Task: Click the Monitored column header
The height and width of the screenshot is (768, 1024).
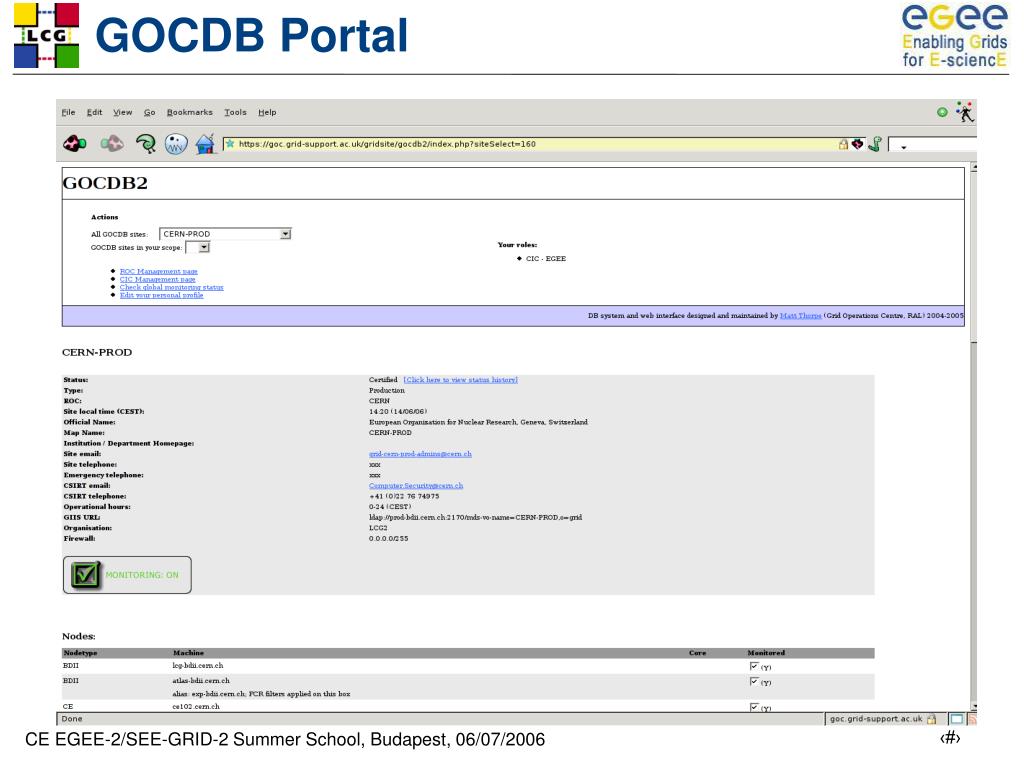Action: point(766,652)
